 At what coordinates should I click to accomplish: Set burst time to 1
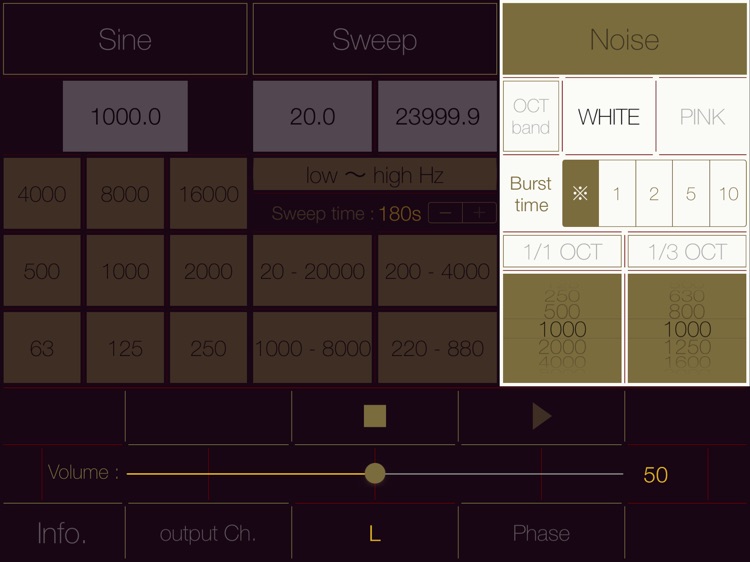coord(617,193)
